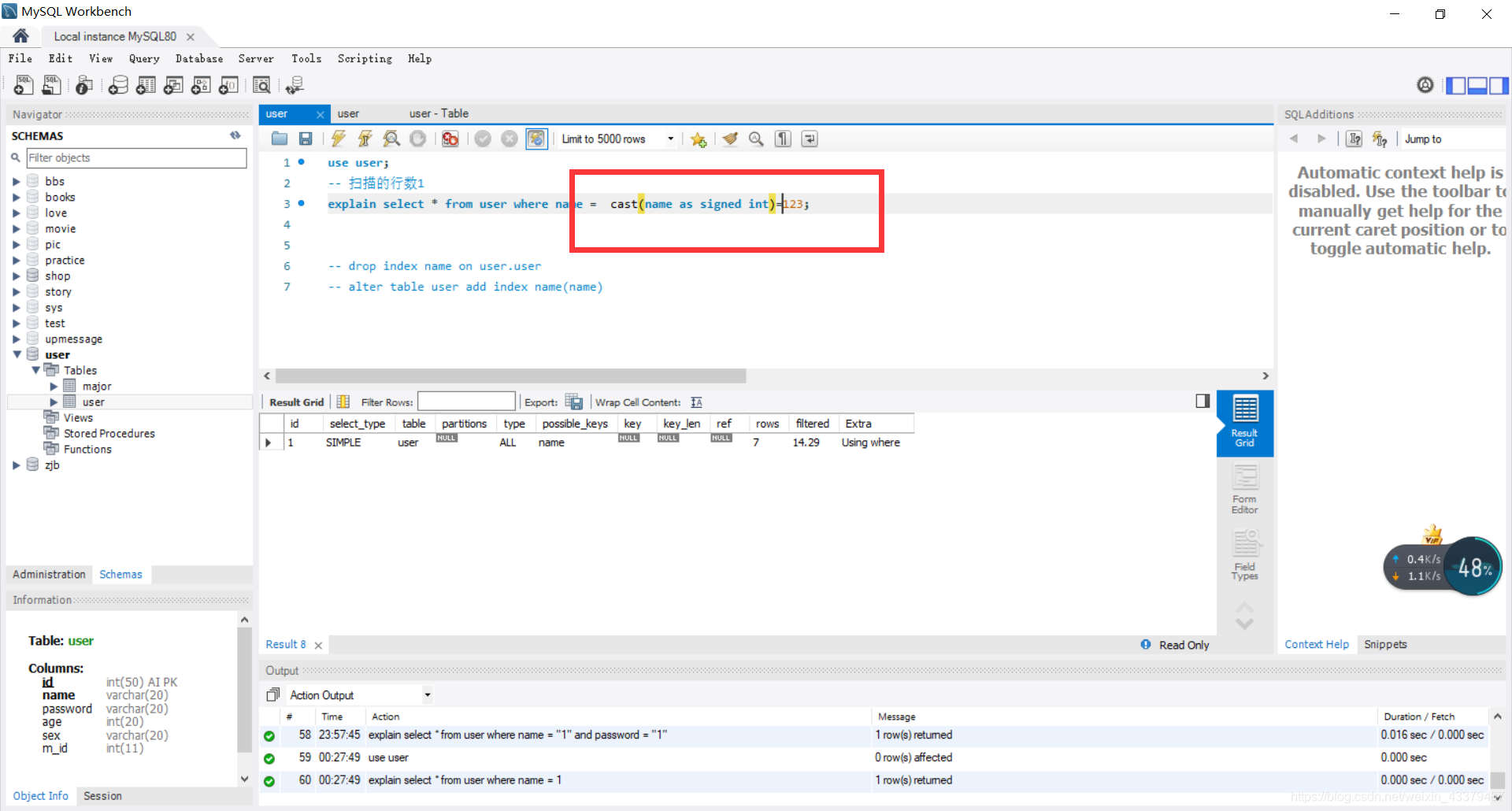Toggle wrap cell content icon

(696, 402)
